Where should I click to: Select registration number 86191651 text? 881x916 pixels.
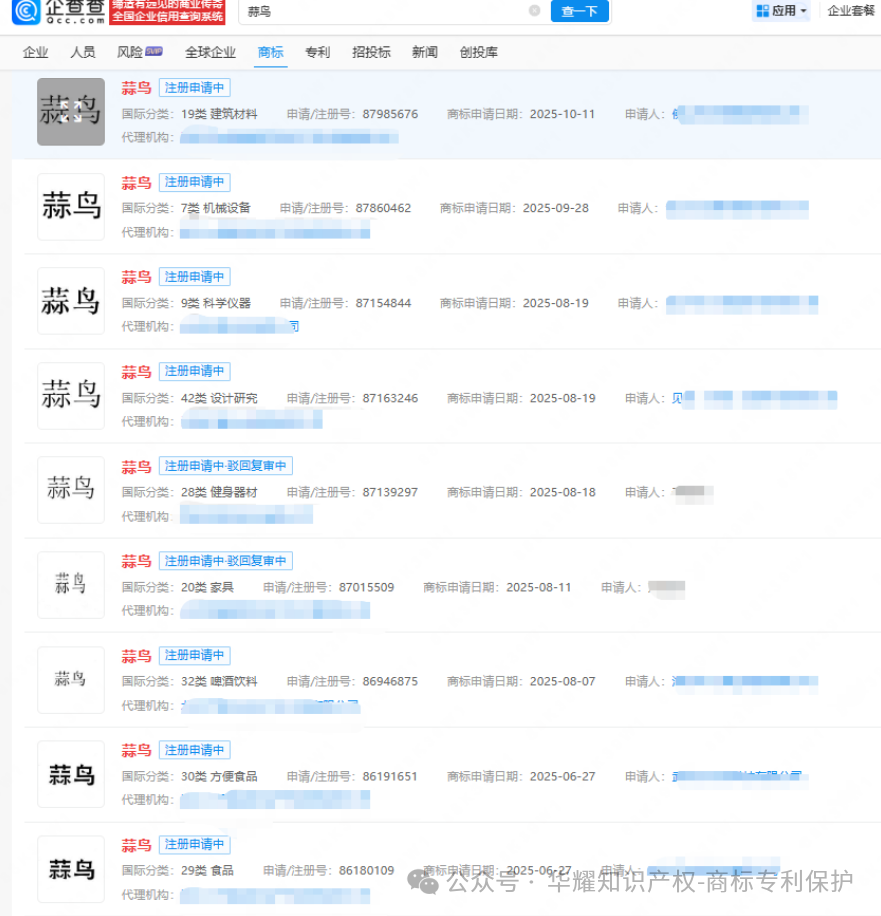pos(390,777)
